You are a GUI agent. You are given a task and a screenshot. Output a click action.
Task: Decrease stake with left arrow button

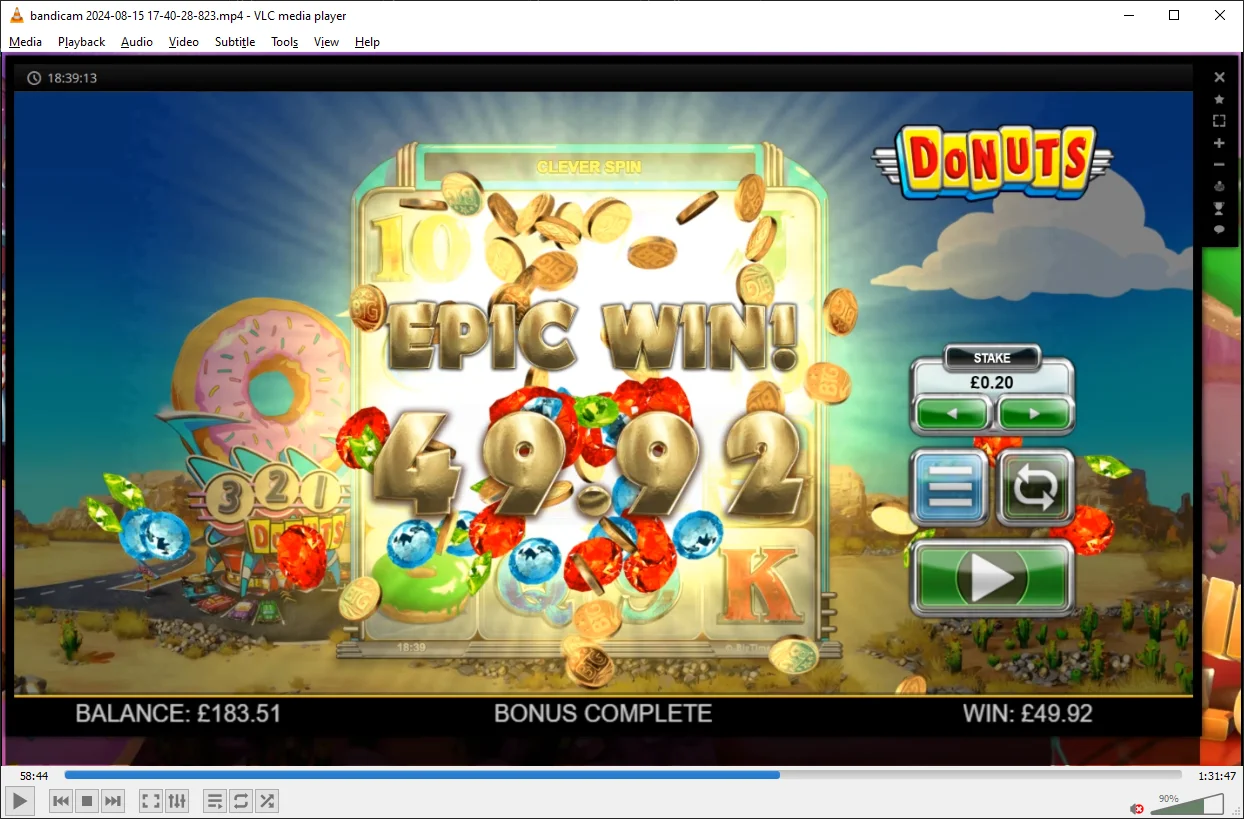click(953, 413)
